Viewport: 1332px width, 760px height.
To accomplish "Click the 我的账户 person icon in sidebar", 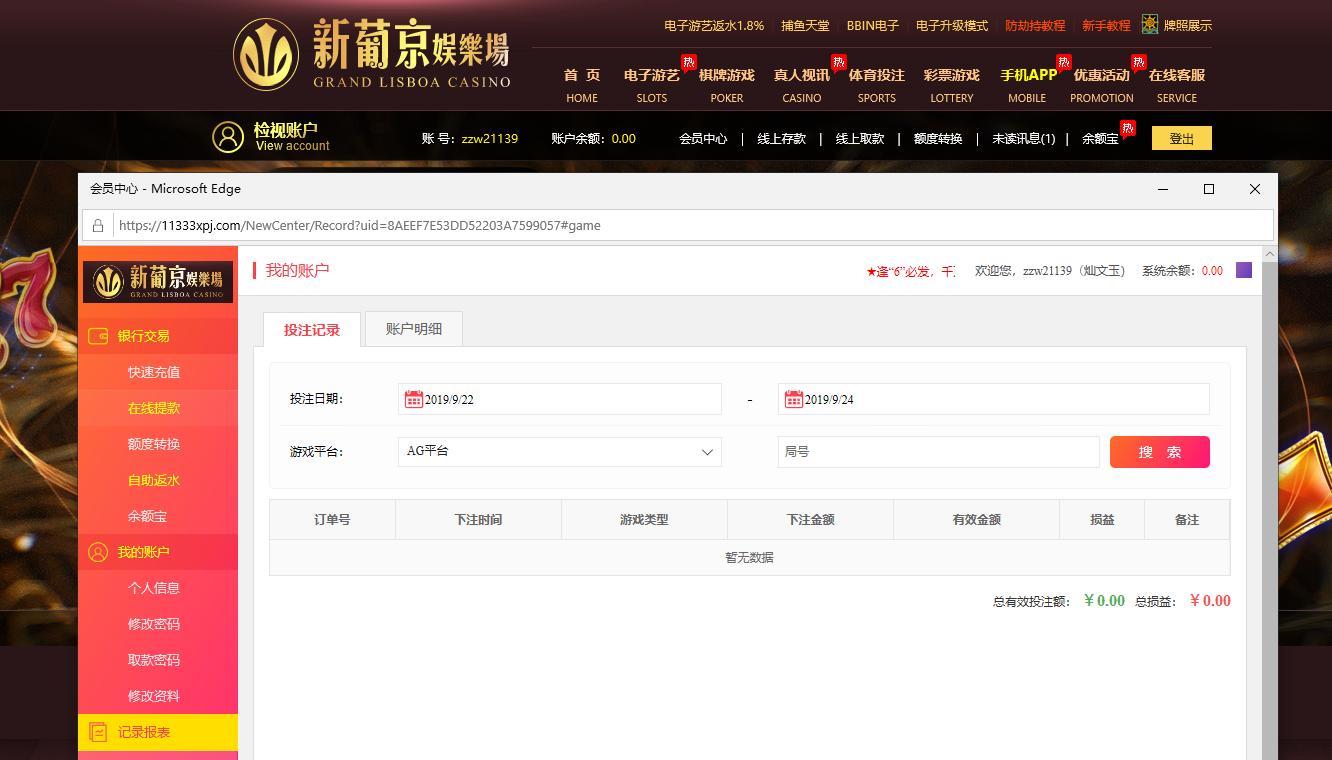I will tap(98, 552).
